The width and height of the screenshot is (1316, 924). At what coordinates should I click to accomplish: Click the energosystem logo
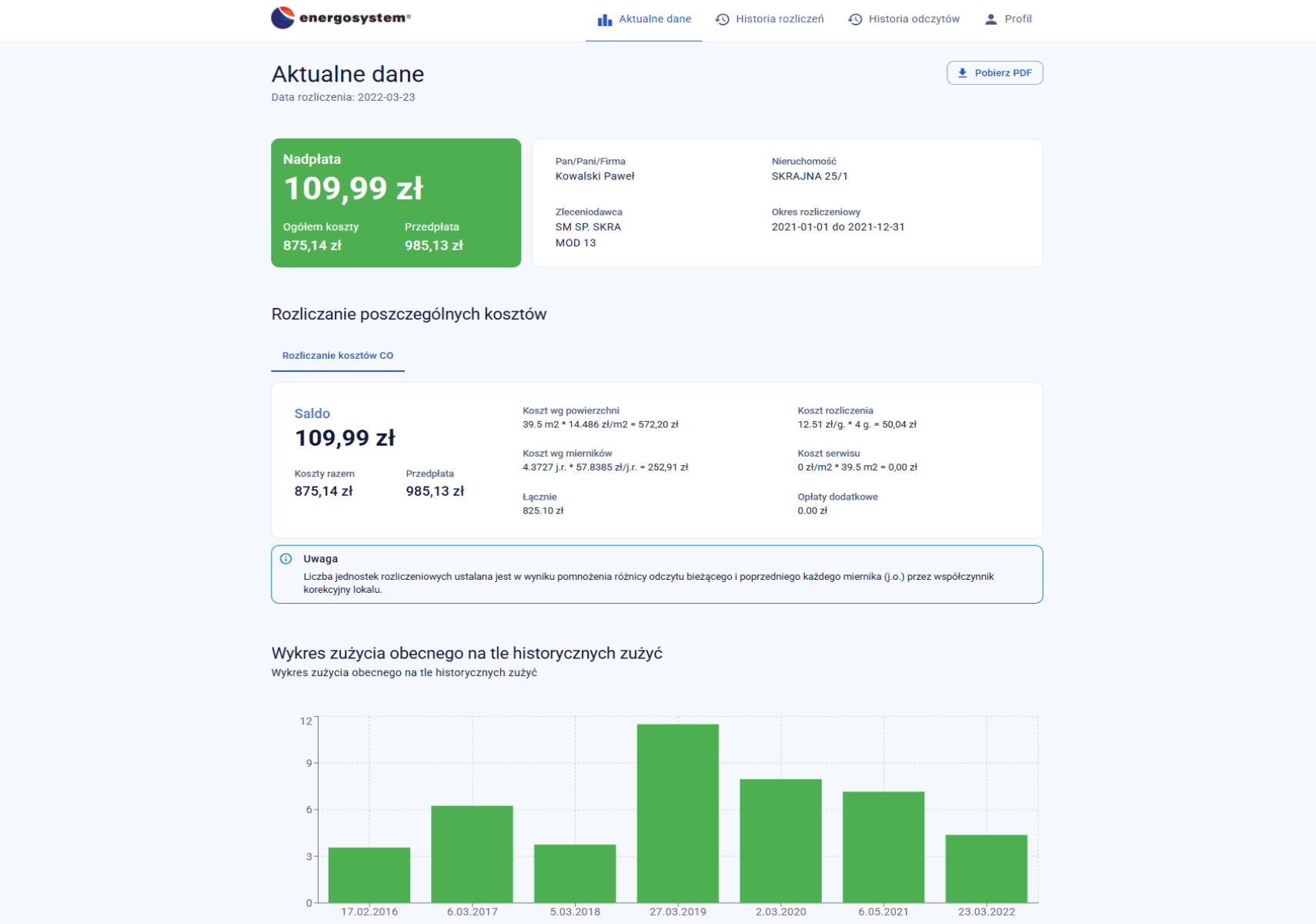(341, 18)
